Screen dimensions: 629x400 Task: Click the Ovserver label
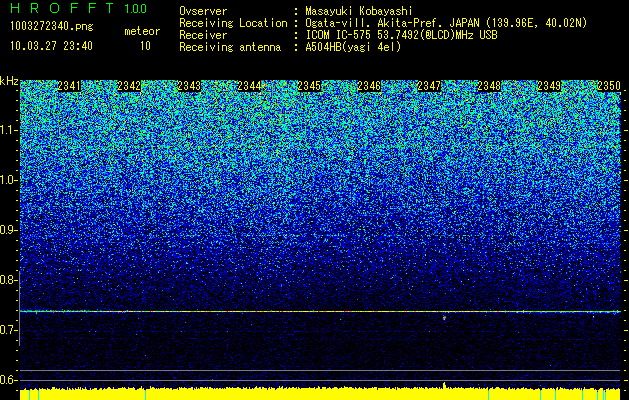tap(203, 11)
